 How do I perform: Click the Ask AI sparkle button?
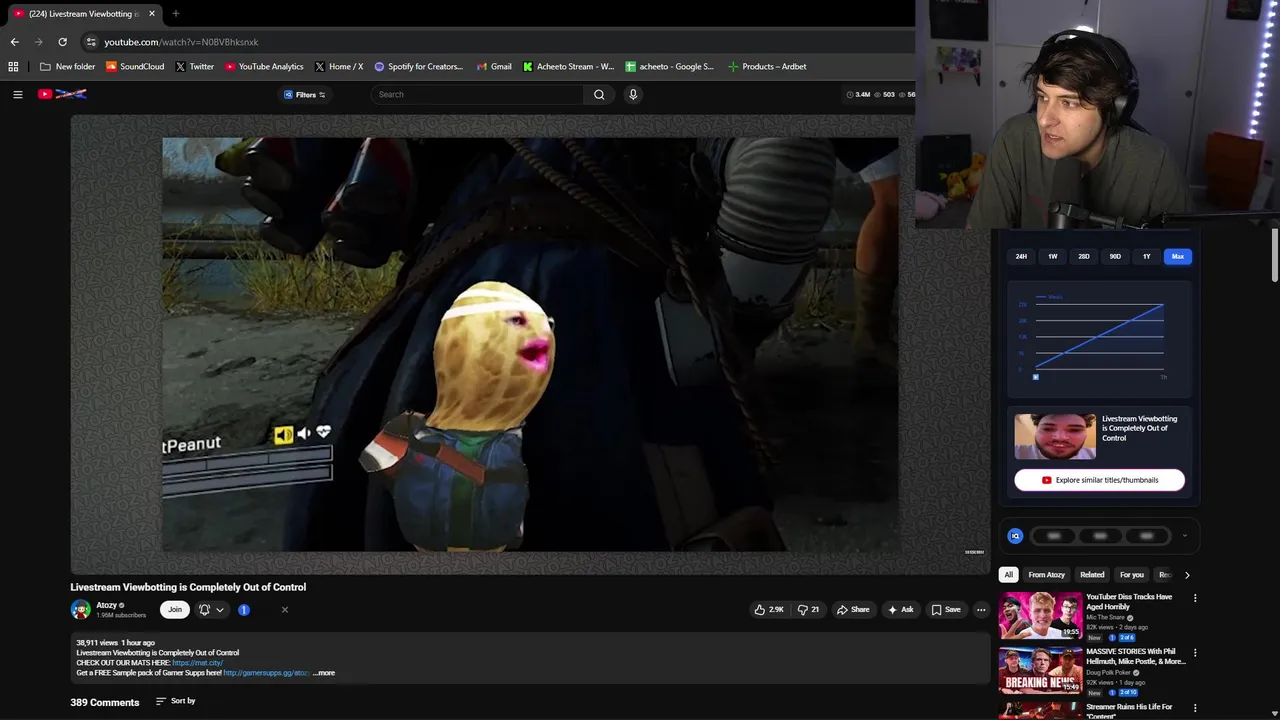[x=900, y=609]
